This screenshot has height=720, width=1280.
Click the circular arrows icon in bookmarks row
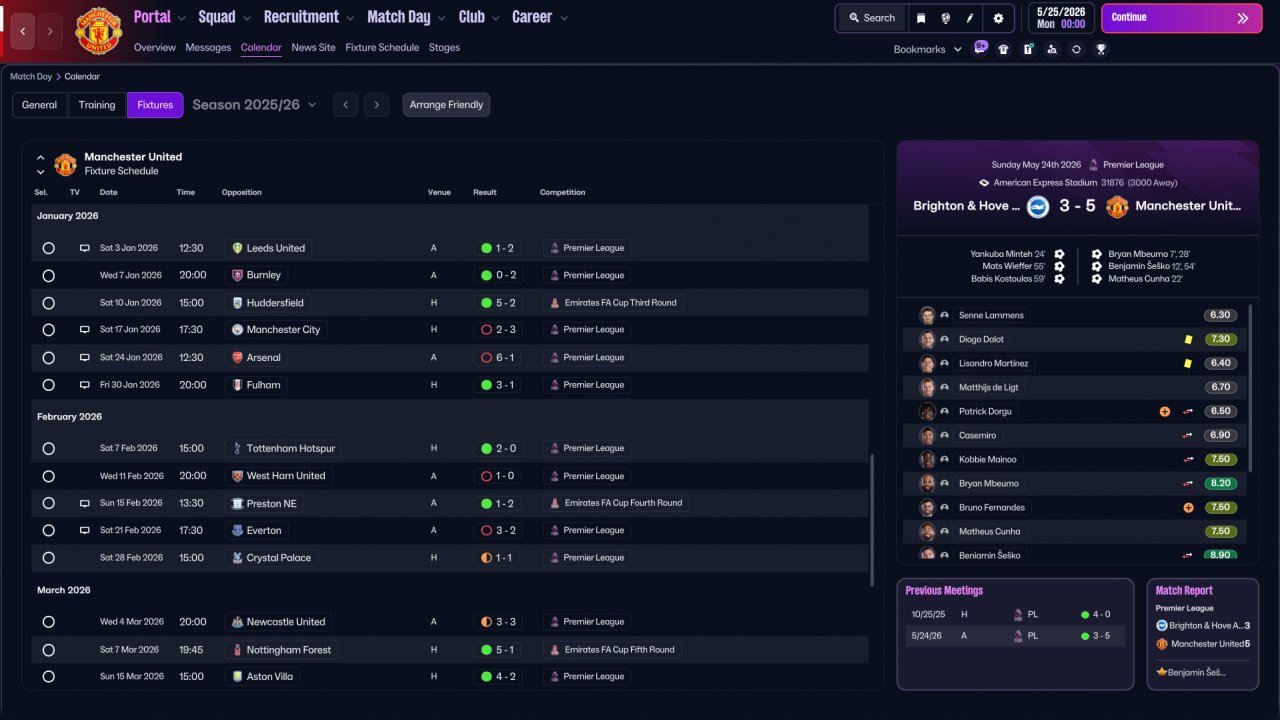1076,49
